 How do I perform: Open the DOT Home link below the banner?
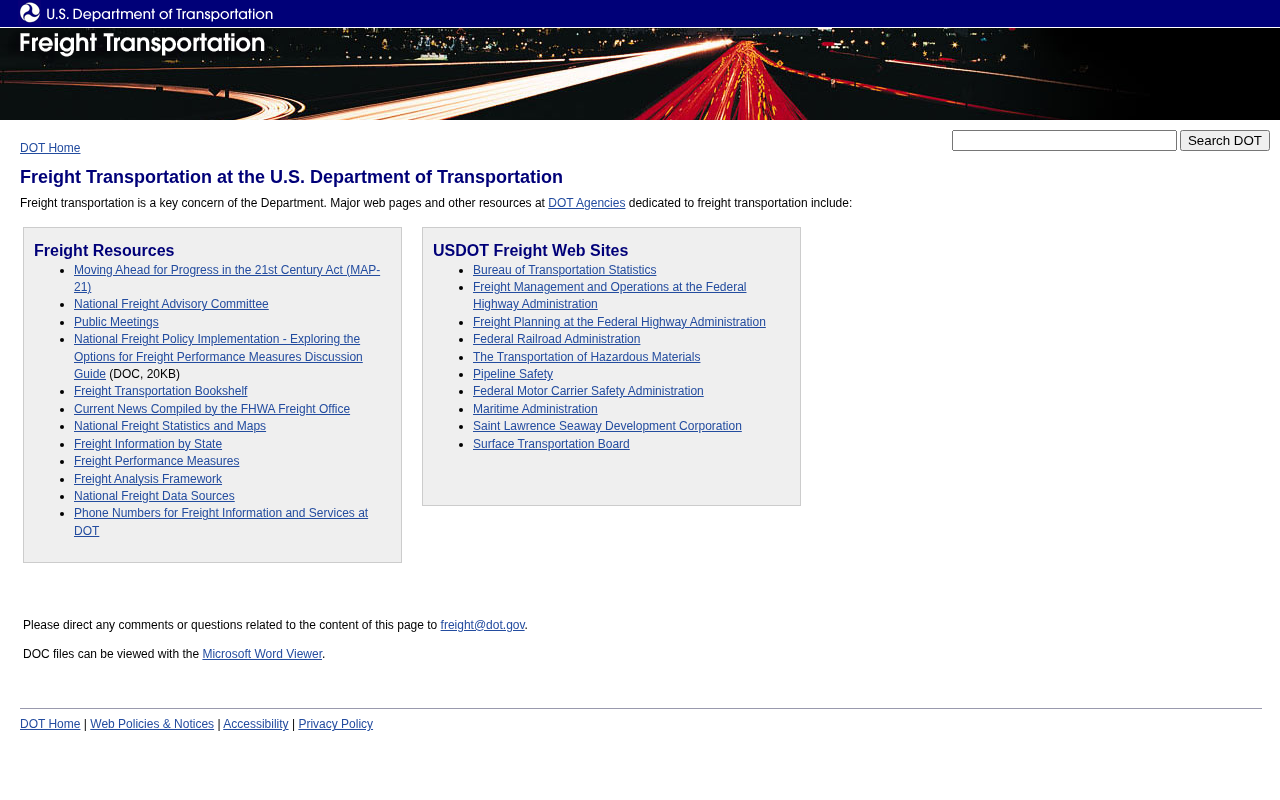(50, 148)
